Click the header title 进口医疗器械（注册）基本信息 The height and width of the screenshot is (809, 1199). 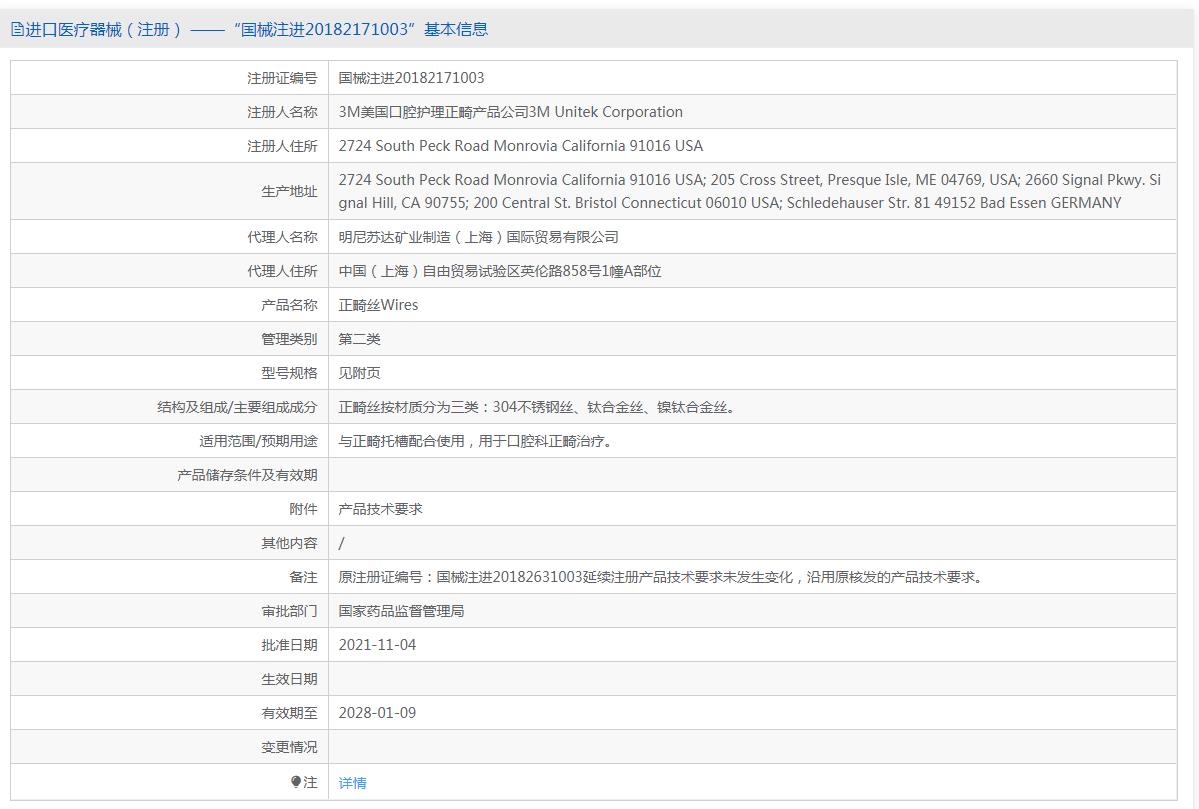click(257, 30)
